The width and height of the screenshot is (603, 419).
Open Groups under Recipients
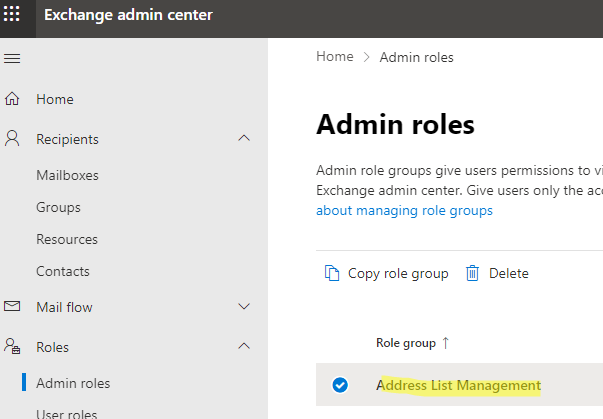[x=58, y=208]
